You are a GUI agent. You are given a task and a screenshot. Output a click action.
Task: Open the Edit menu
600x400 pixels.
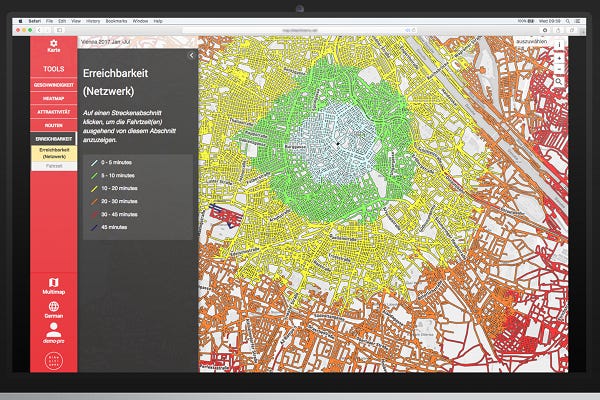click(62, 21)
